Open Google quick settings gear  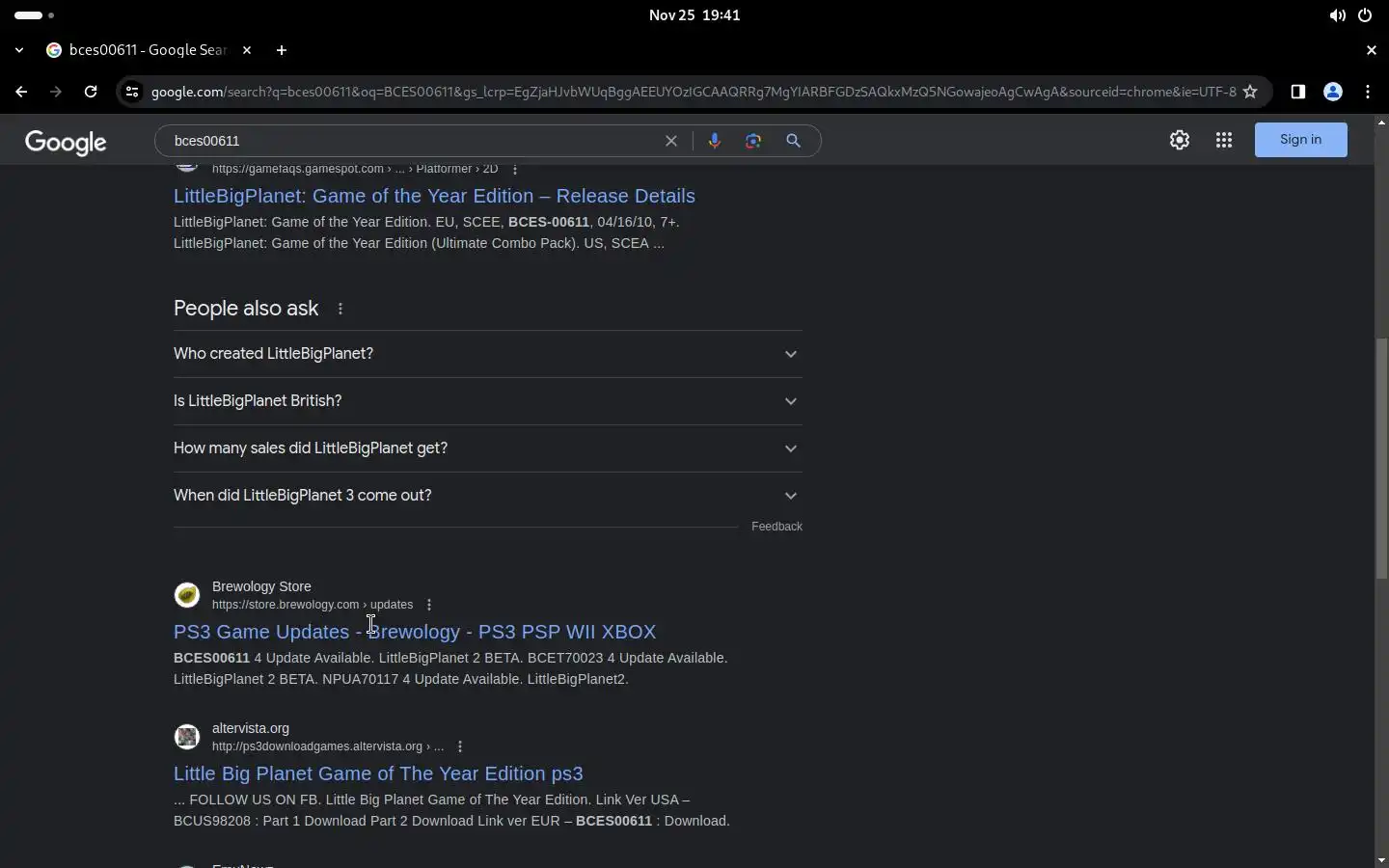point(1180,140)
